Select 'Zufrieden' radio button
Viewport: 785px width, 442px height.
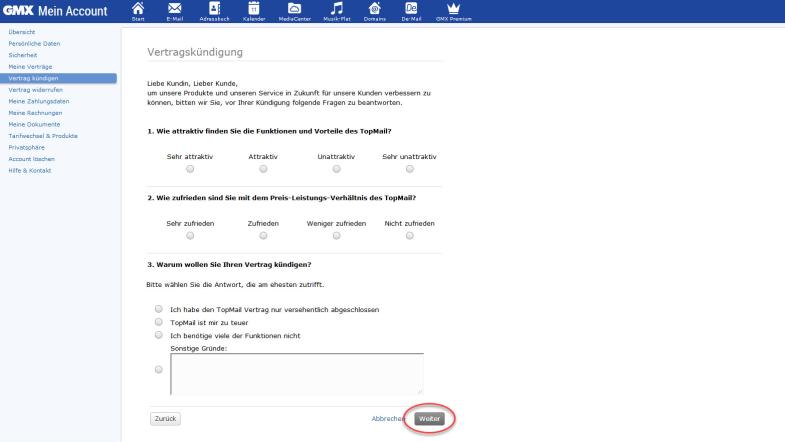pyautogui.click(x=263, y=236)
